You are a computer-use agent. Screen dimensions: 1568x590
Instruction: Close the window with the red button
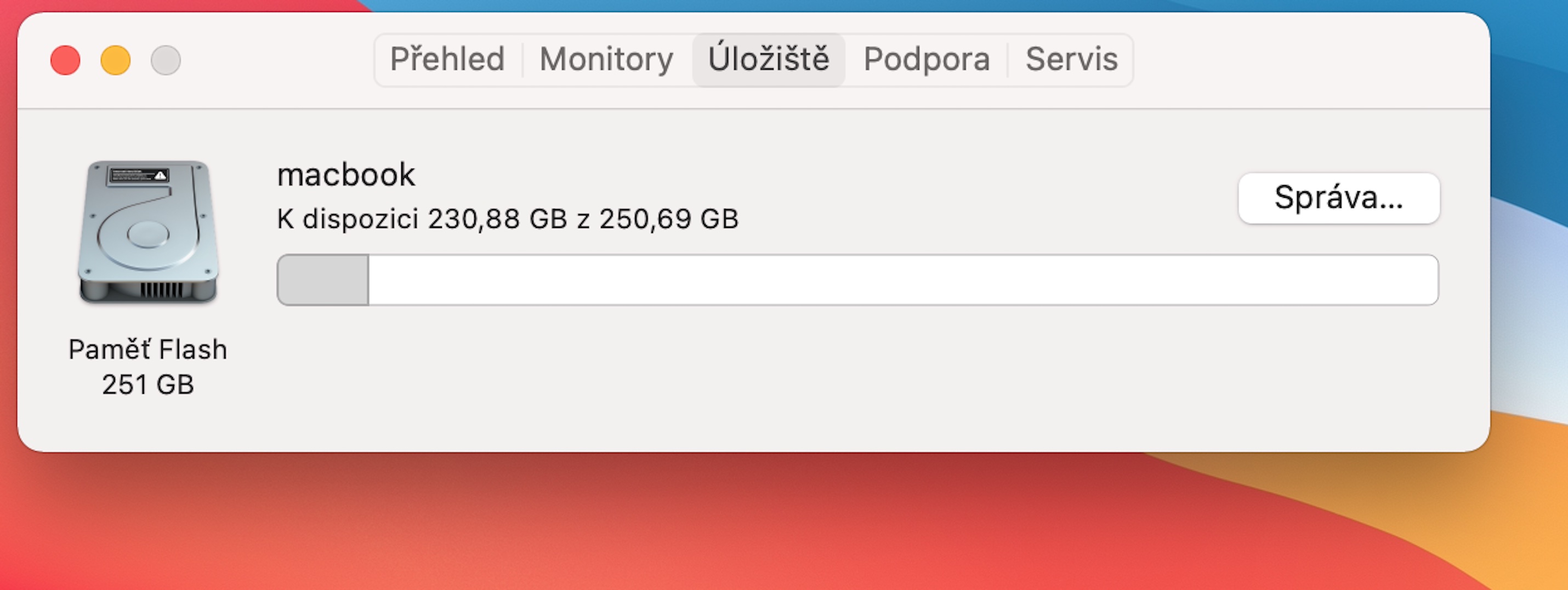[x=65, y=60]
